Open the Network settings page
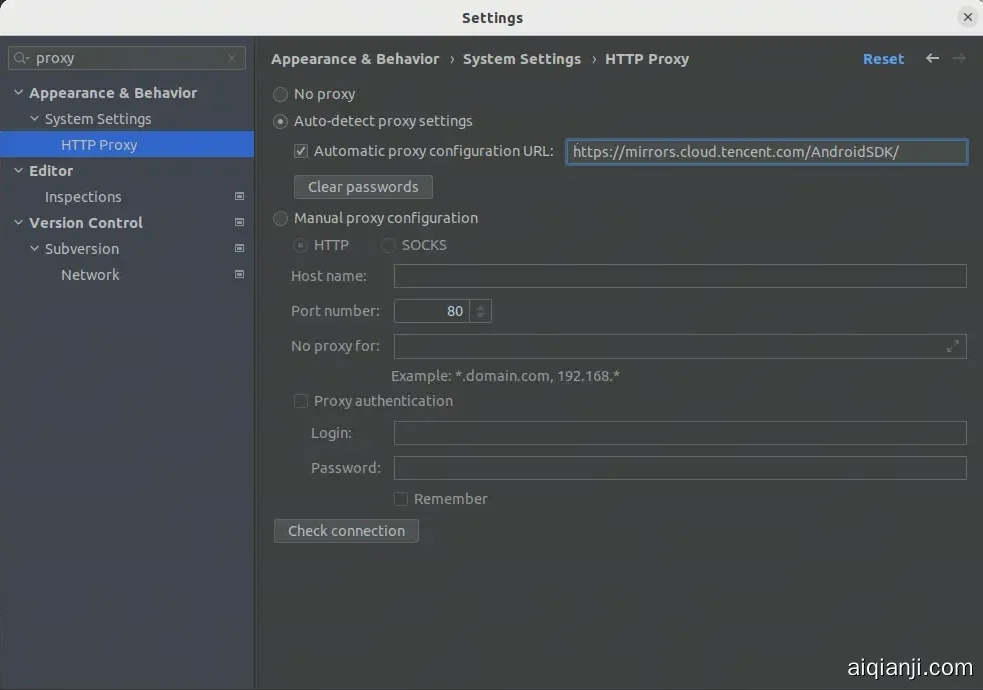Image resolution: width=983 pixels, height=690 pixels. (x=90, y=275)
